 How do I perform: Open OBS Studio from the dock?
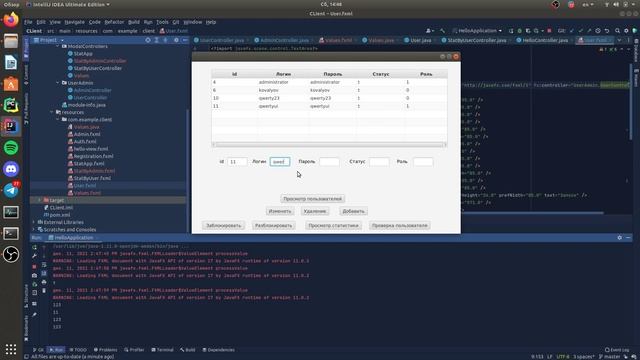[x=11, y=254]
